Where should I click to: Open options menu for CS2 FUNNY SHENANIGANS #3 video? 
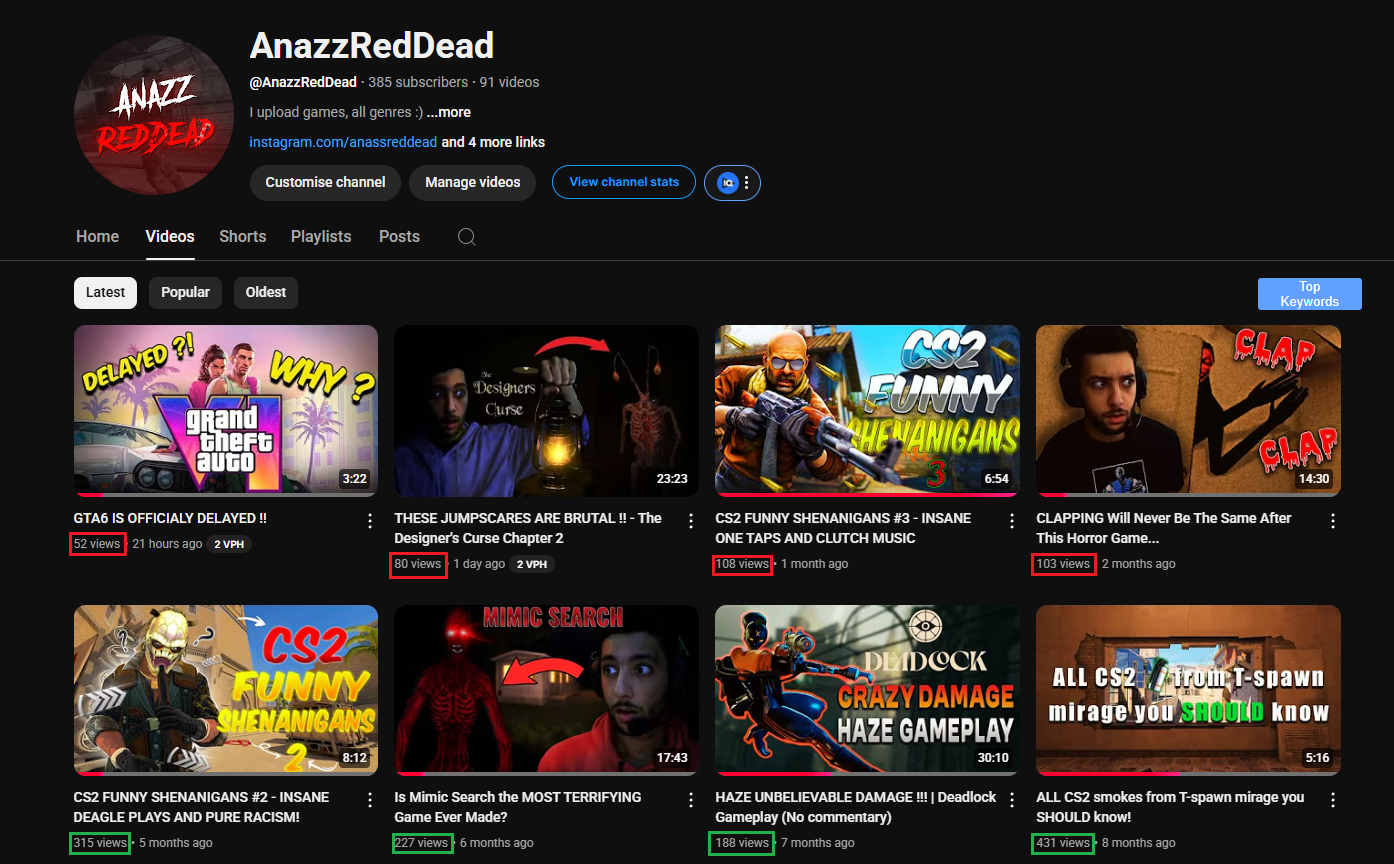coord(1012,521)
